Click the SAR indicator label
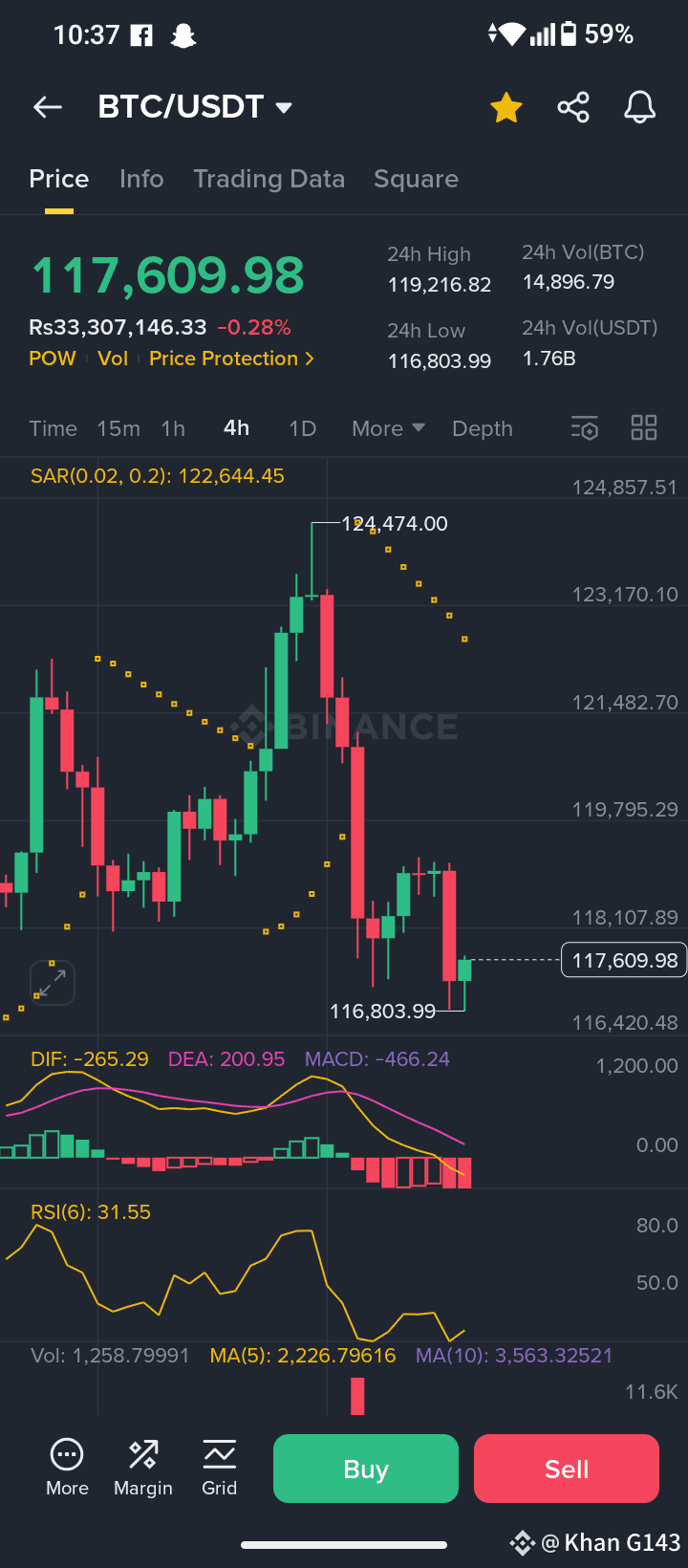688x1568 pixels. (x=158, y=475)
